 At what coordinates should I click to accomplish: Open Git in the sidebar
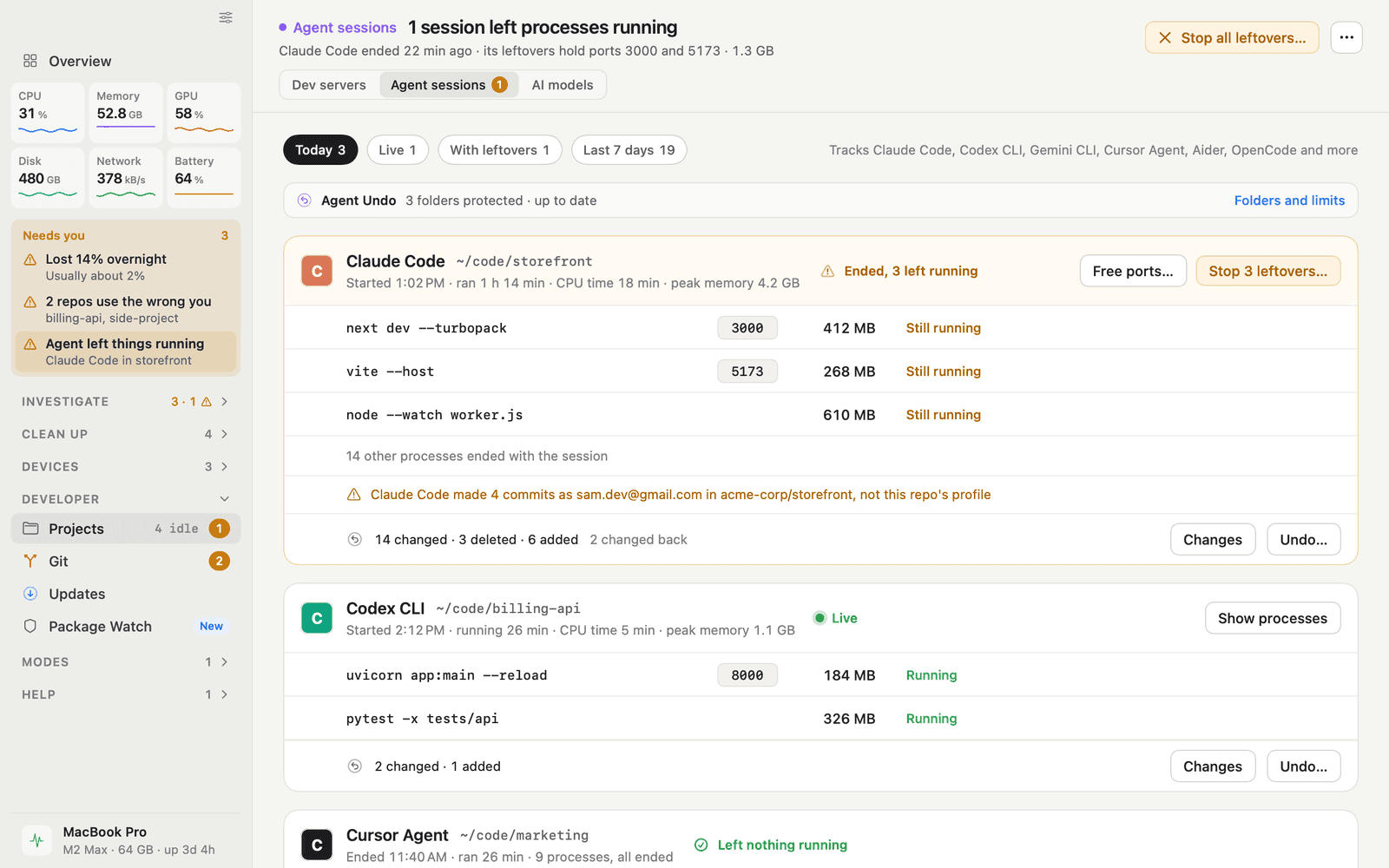(x=126, y=562)
